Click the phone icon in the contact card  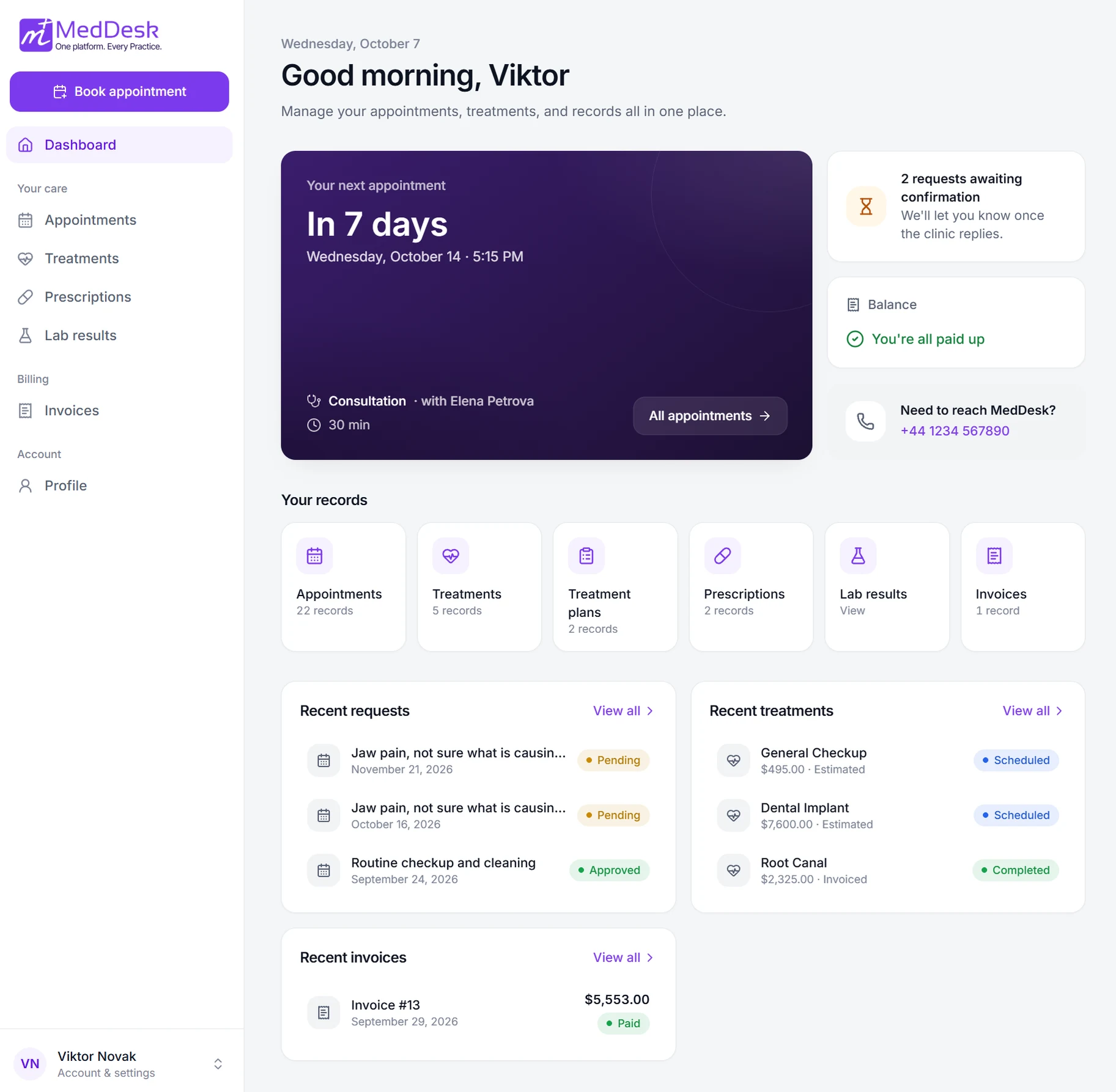pyautogui.click(x=865, y=421)
